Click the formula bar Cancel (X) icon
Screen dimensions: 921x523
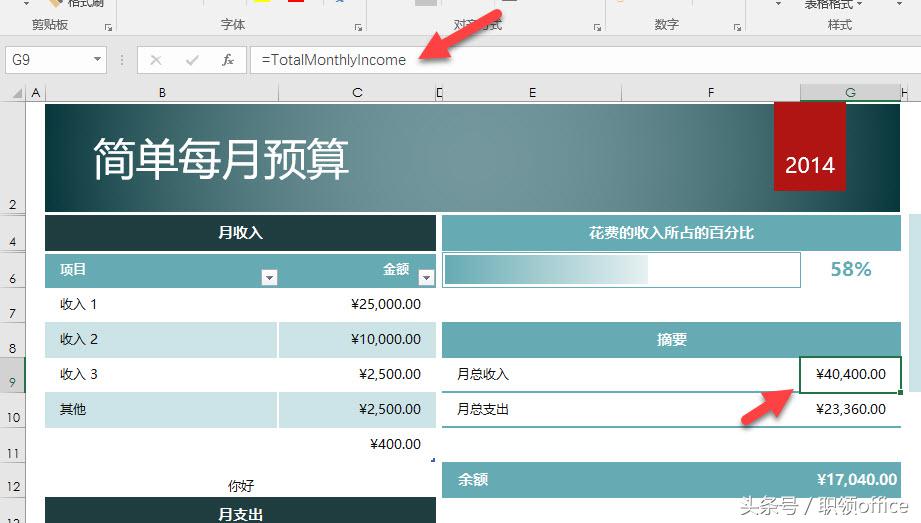156,60
